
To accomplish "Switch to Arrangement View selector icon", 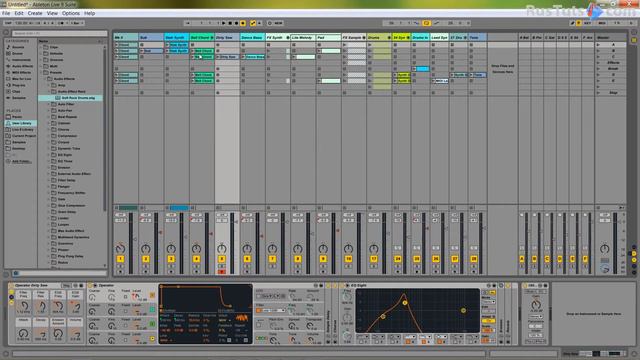I will [x=634, y=32].
